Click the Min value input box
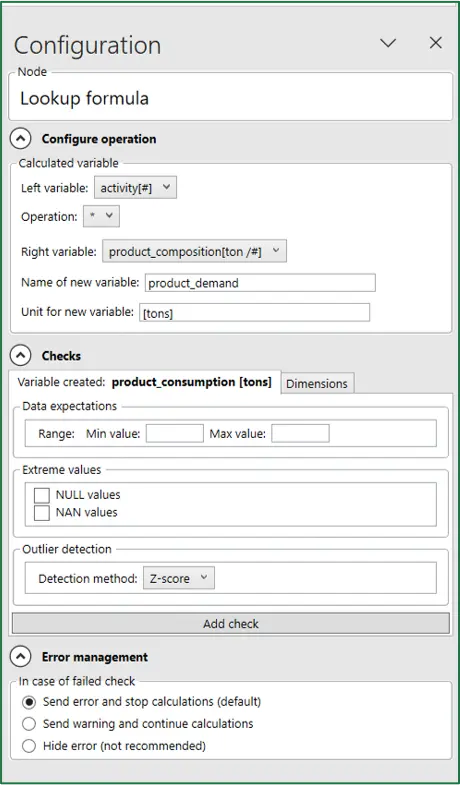The image size is (460, 785). 175,434
